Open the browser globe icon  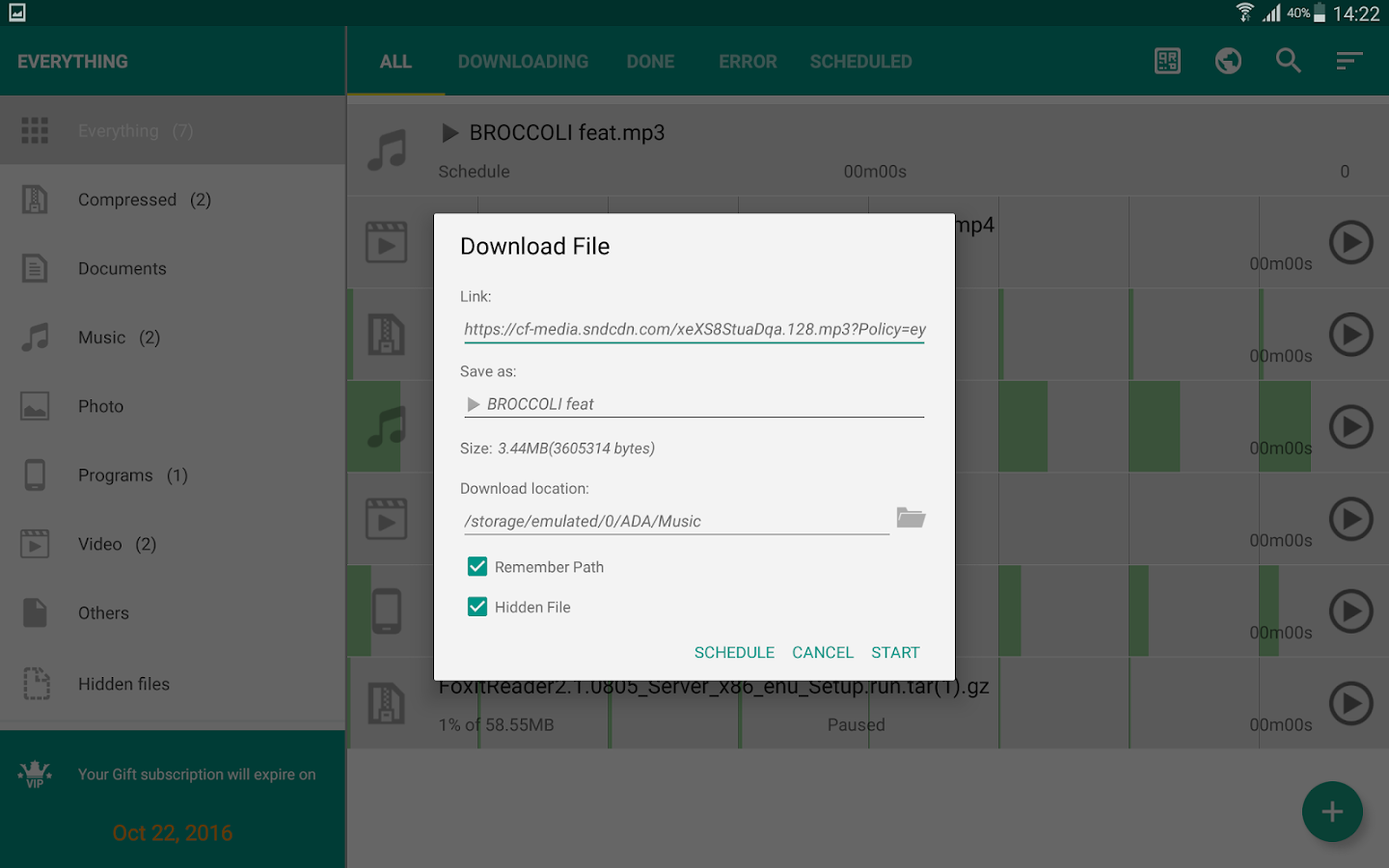pos(1228,61)
